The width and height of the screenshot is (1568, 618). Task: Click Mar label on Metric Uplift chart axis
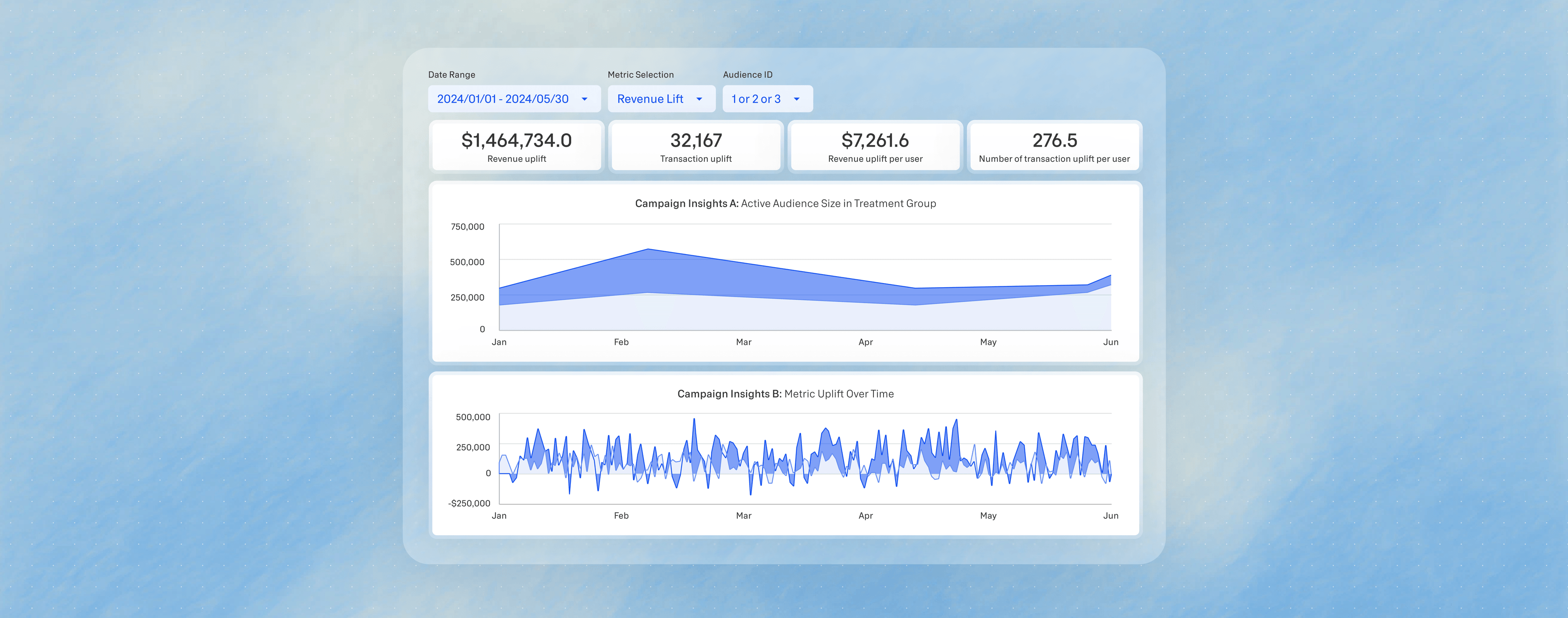click(x=743, y=516)
